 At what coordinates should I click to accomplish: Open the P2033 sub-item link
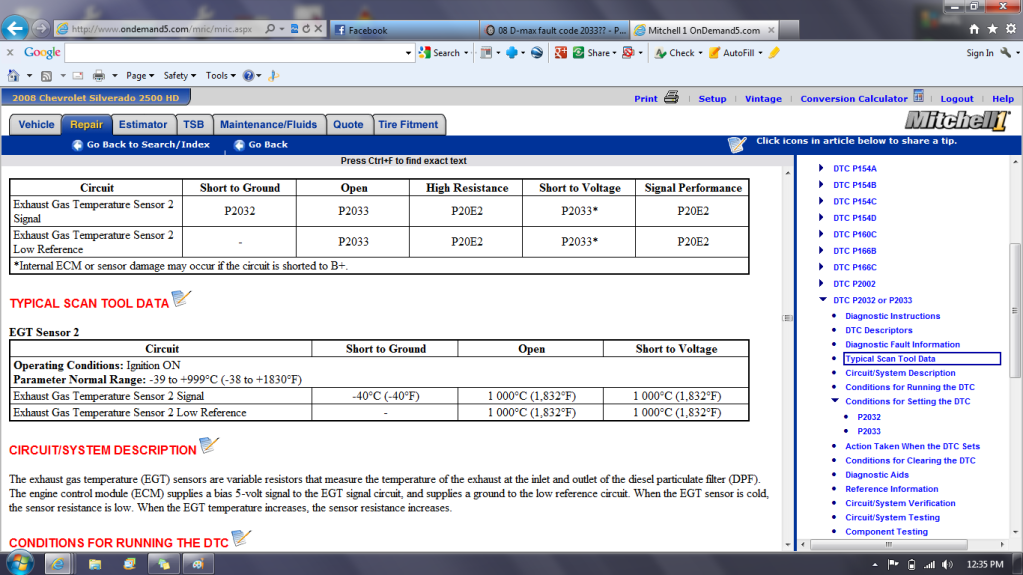[868, 431]
